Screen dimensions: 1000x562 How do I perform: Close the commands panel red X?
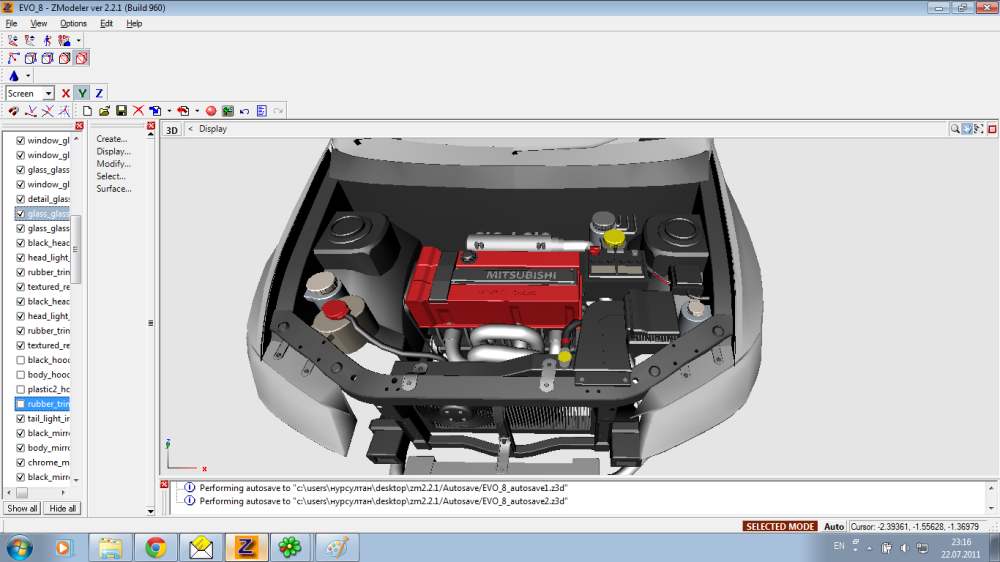click(151, 126)
